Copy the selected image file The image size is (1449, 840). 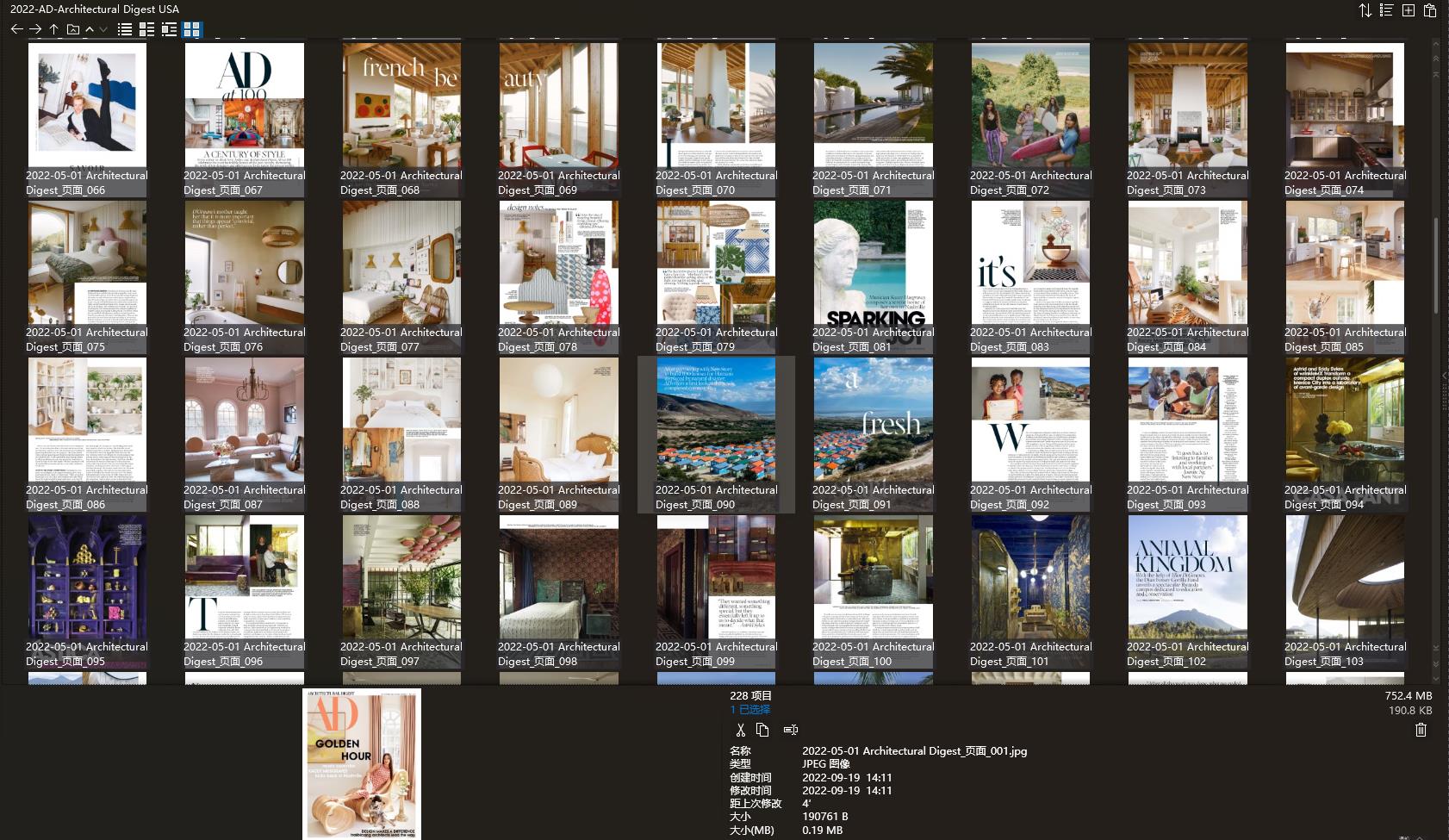[x=762, y=730]
